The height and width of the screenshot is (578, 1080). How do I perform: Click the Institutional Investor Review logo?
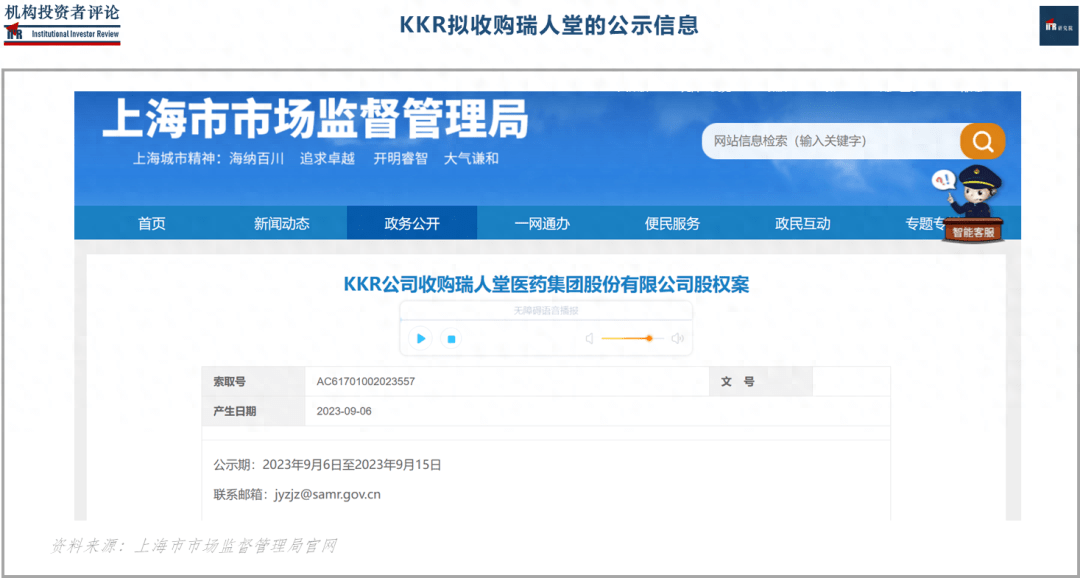[x=62, y=24]
